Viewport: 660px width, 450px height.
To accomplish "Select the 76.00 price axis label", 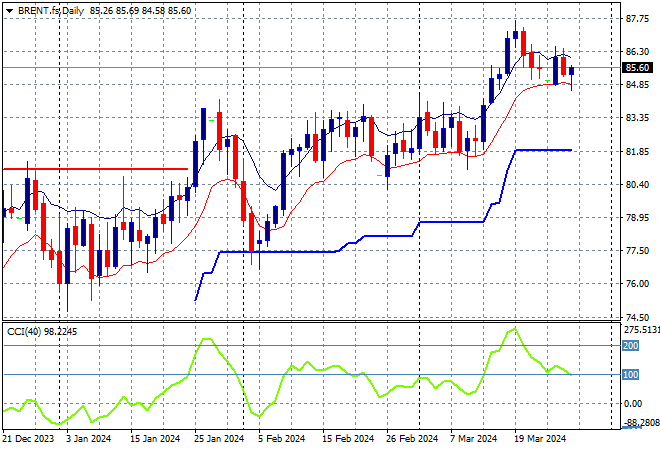I will 637,284.
